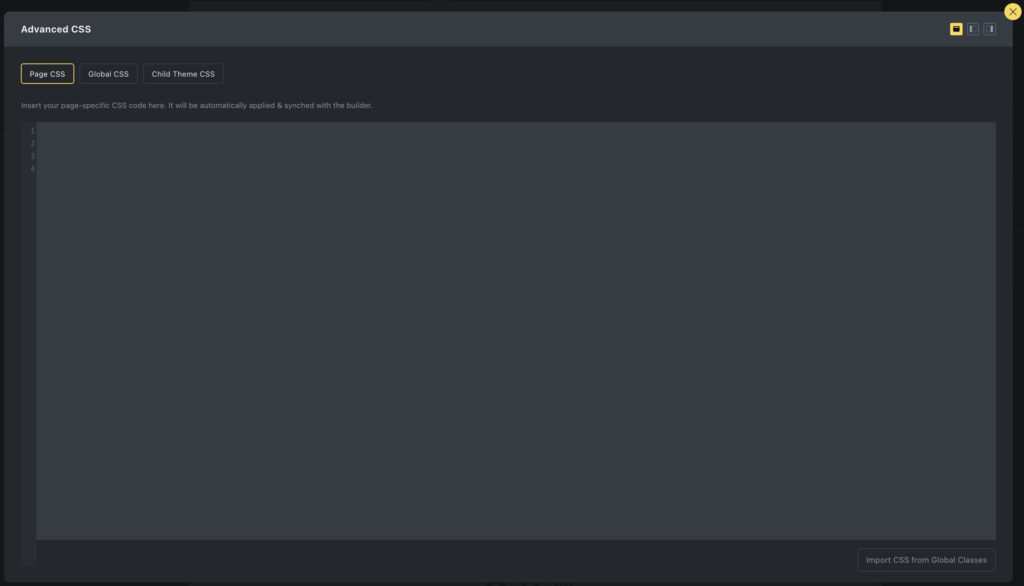
Task: Switch to the right split layout view
Action: click(x=990, y=29)
